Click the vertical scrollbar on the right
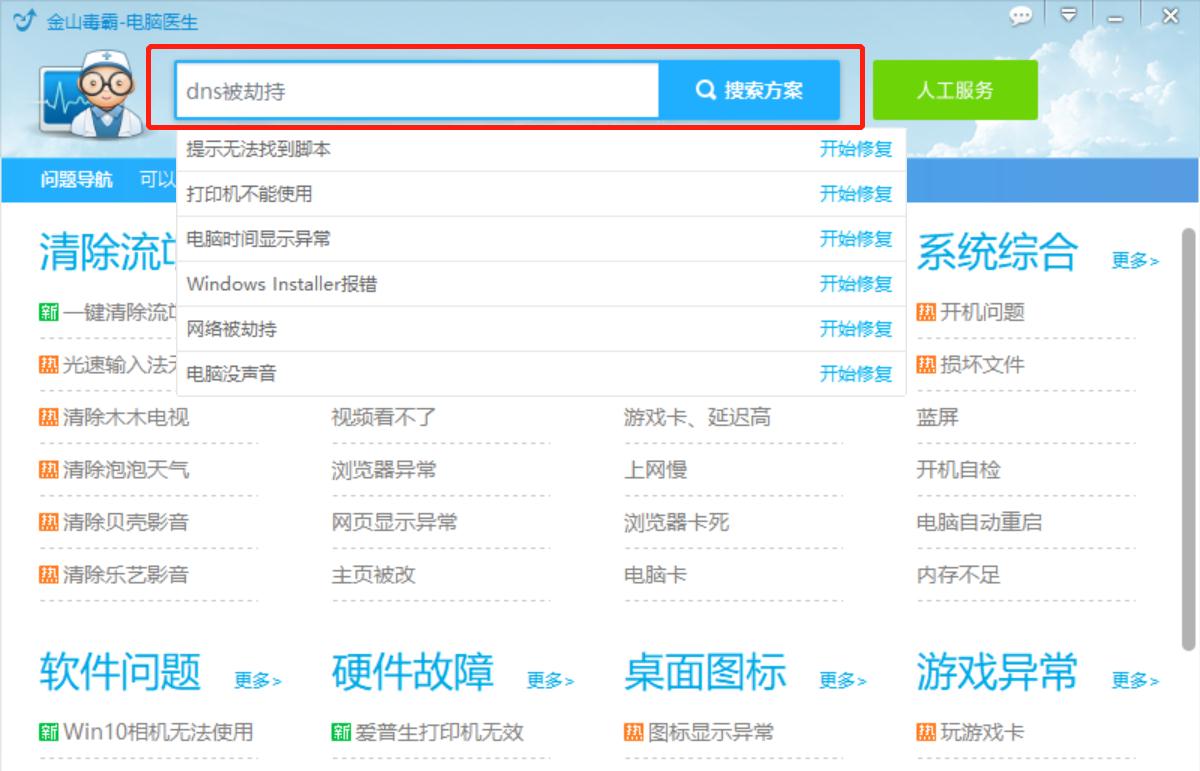Screen dimensions: 1200x771 click(x=1189, y=440)
